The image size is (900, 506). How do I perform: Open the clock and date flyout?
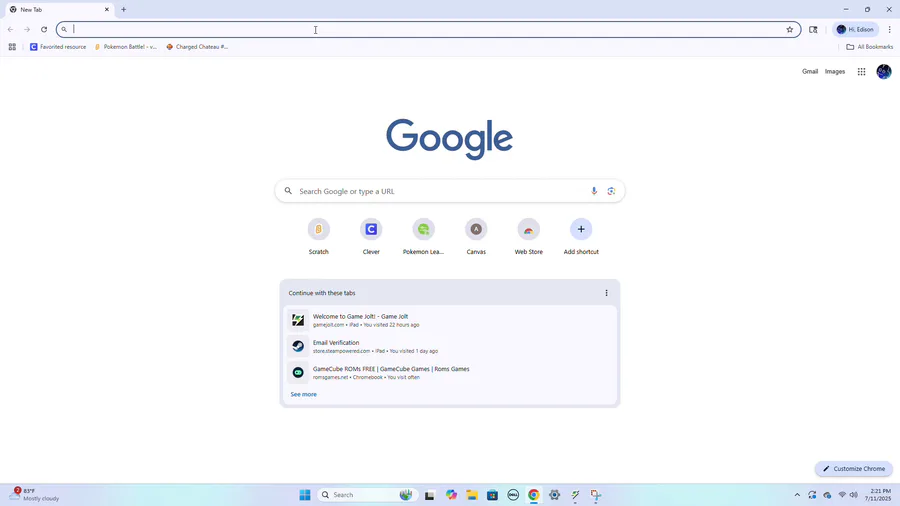[x=880, y=495]
